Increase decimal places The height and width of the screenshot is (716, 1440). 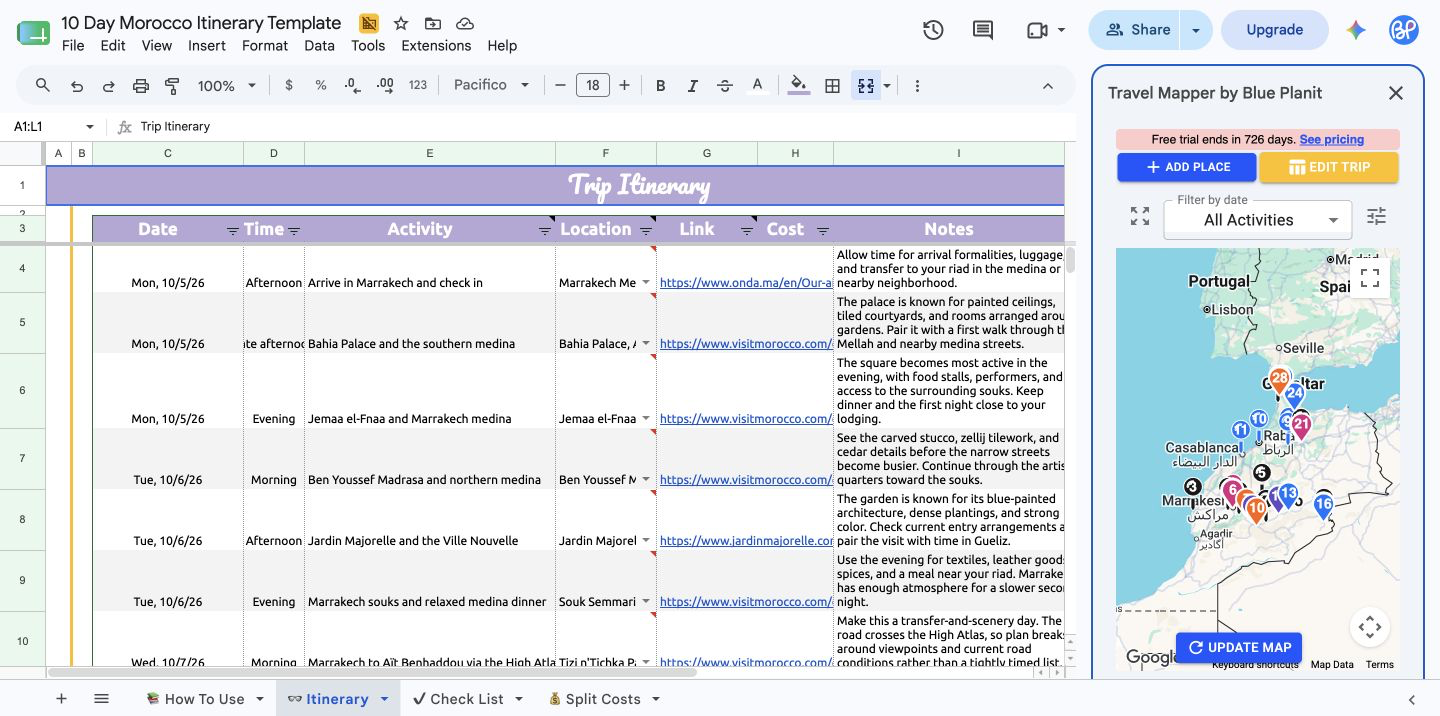[x=385, y=86]
